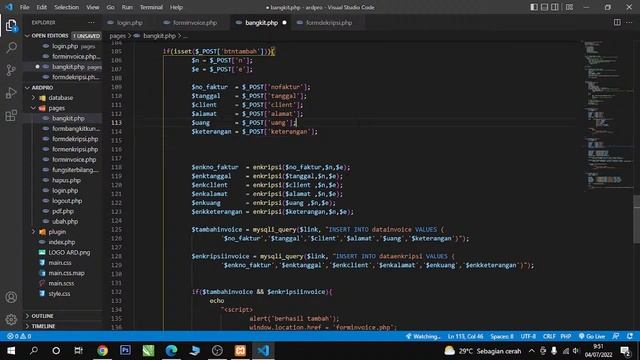The image size is (640, 360).
Task: Open editor more actions ellipsis
Action: tap(629, 22)
